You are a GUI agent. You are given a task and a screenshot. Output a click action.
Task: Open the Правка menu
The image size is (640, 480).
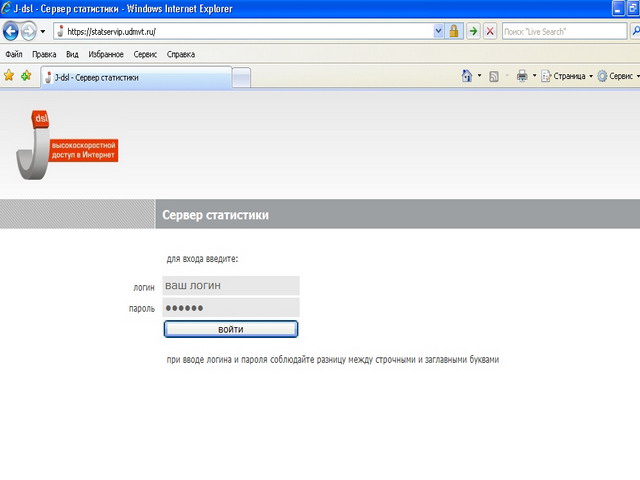point(44,54)
